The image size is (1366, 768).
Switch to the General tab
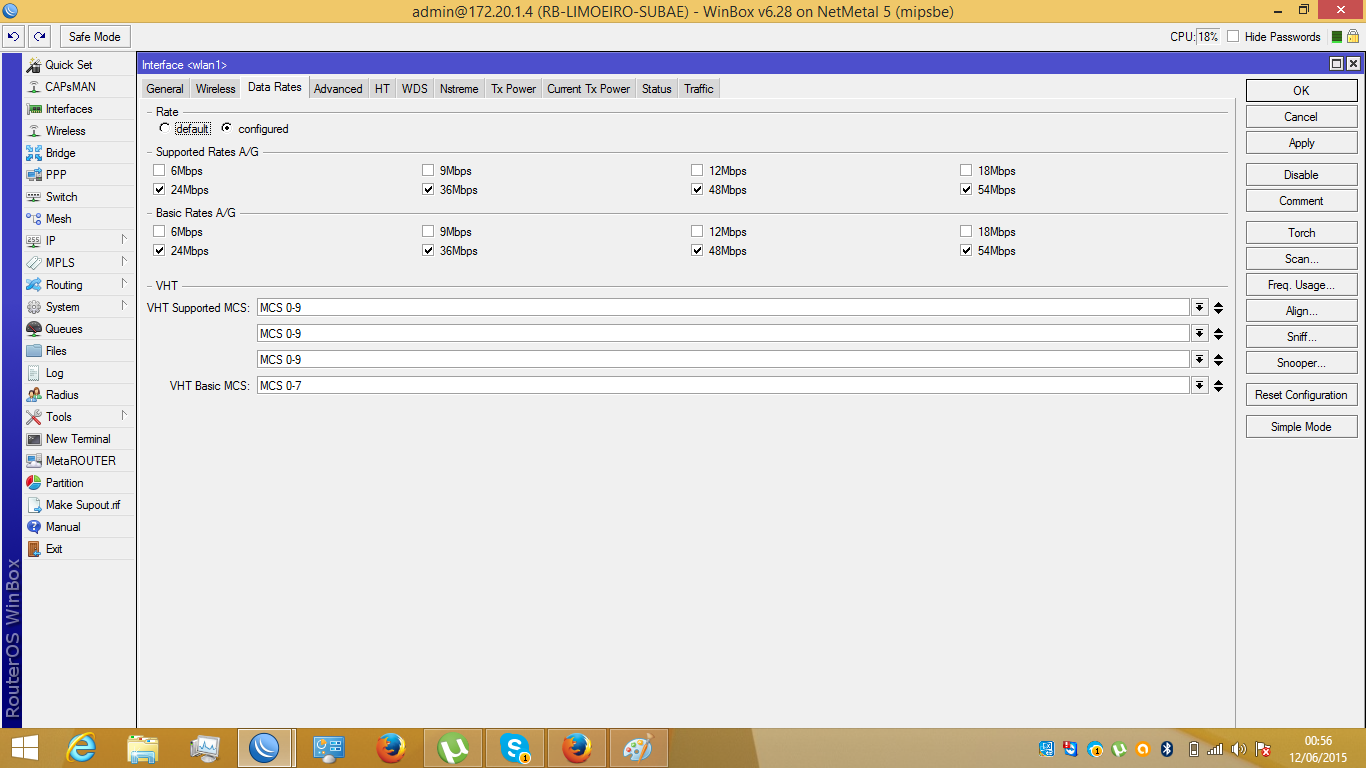pyautogui.click(x=165, y=89)
